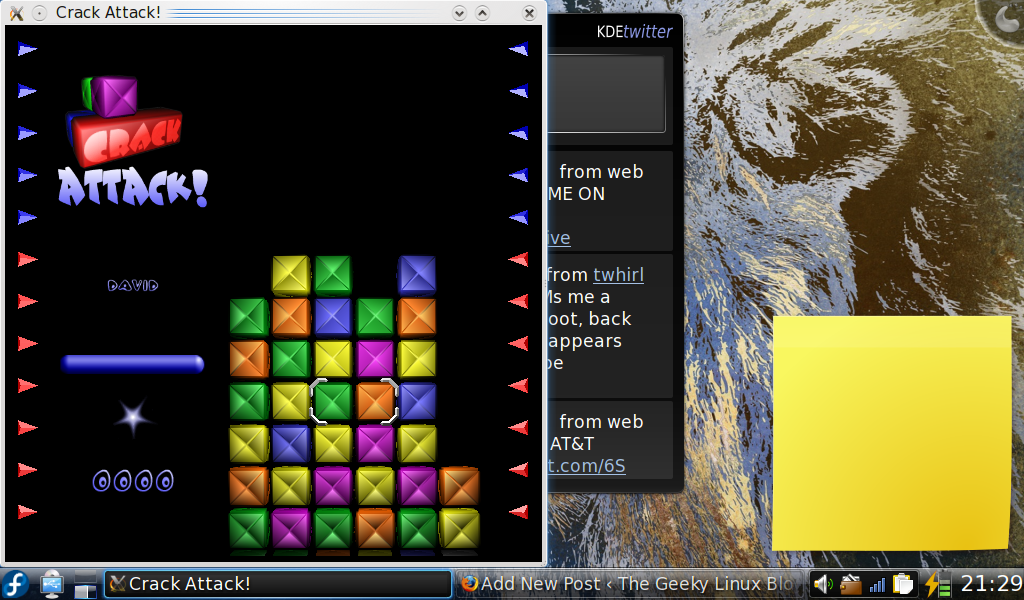The height and width of the screenshot is (600, 1024).
Task: Toggle the on-all-desktops dot button in title bar
Action: tap(40, 13)
